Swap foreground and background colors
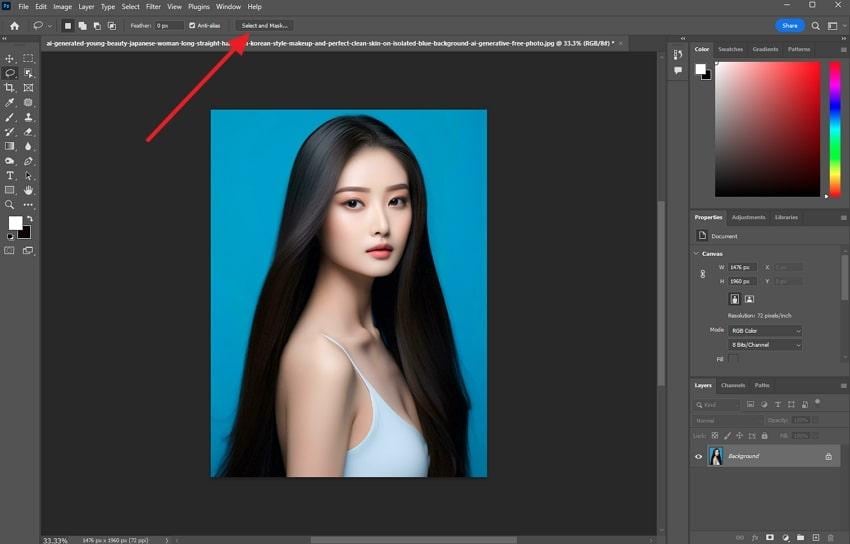850x544 pixels. (x=30, y=218)
